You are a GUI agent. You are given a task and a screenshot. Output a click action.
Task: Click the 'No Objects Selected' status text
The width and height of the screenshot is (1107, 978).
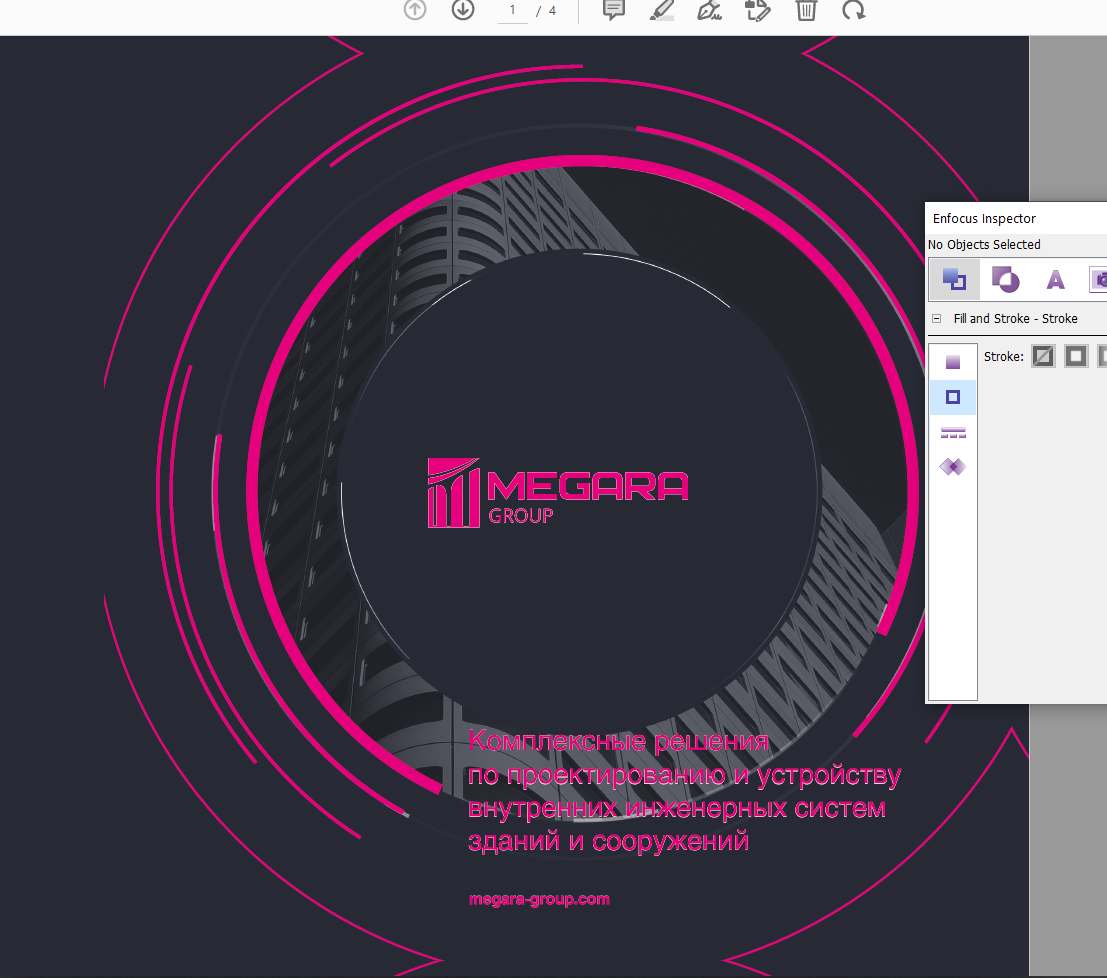point(984,244)
